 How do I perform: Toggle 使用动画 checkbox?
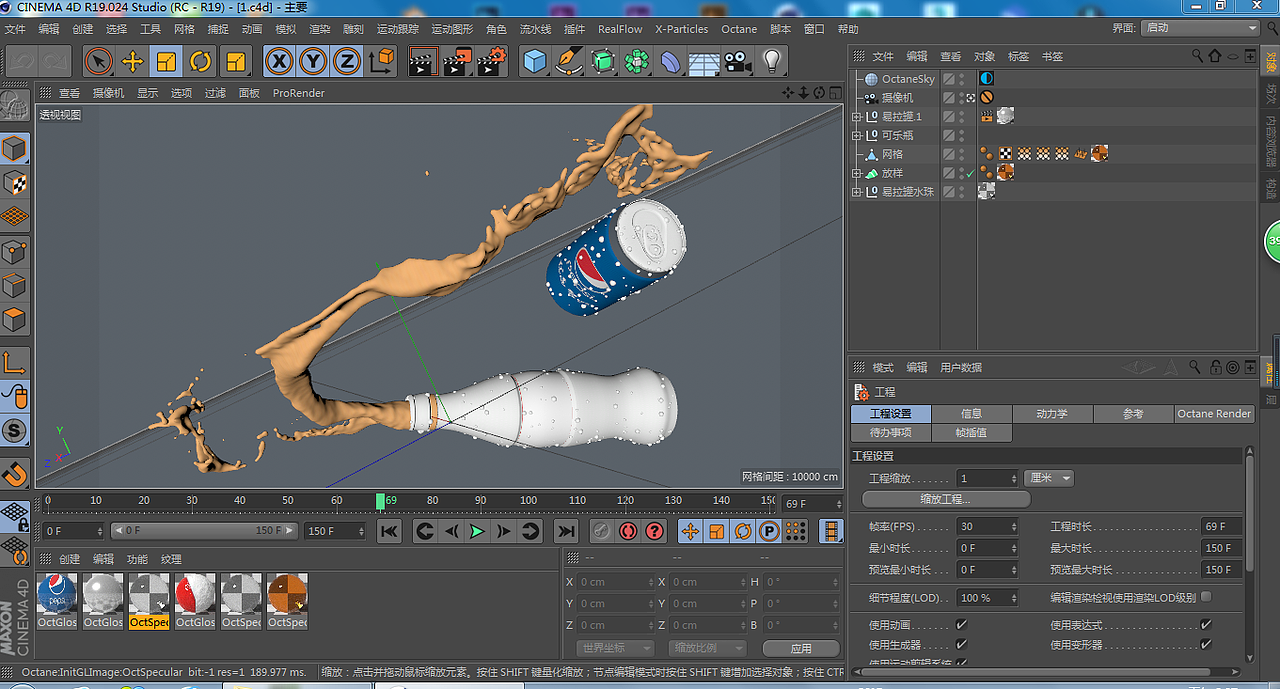coord(961,625)
